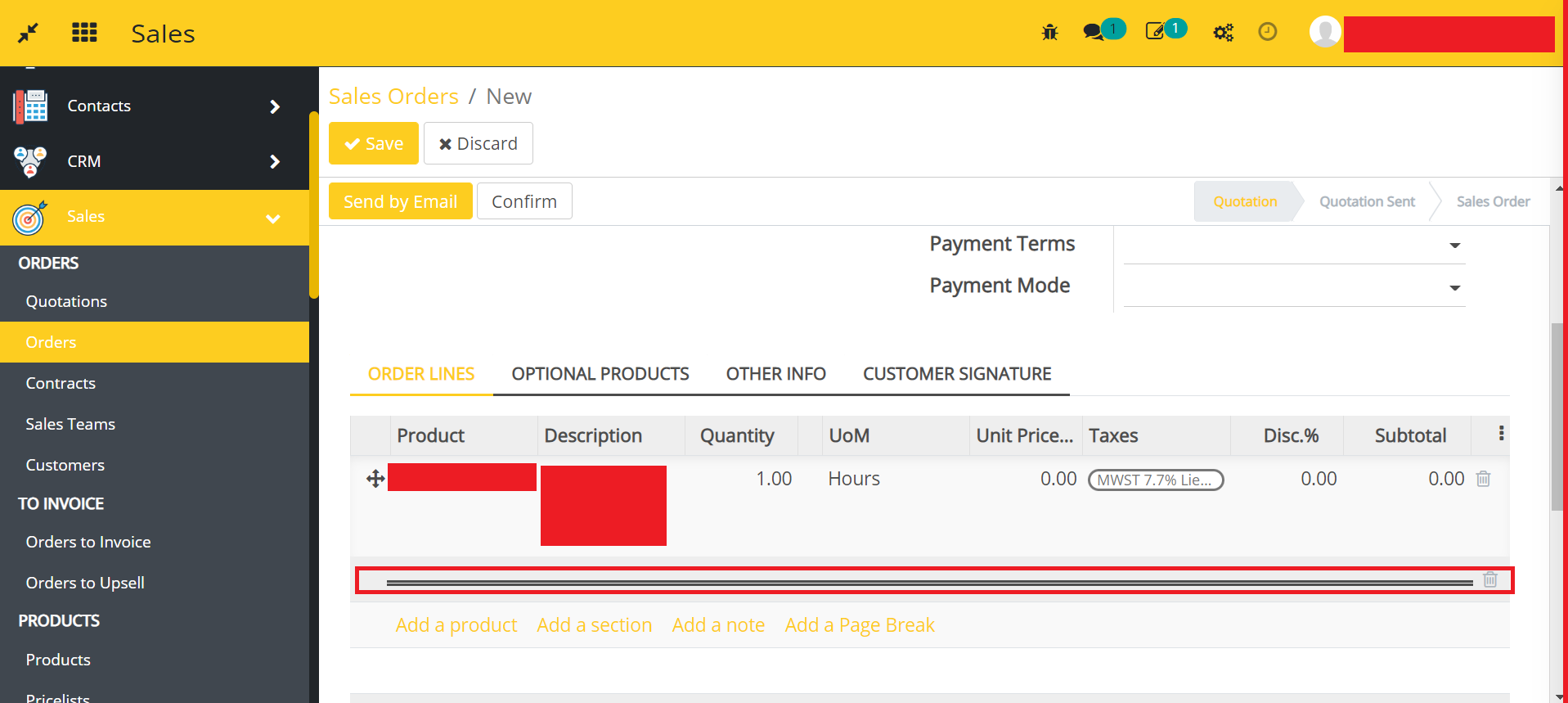Screen dimensions: 1568x703
Task: Click the Sales Orders breadcrumb link
Action: click(x=393, y=97)
